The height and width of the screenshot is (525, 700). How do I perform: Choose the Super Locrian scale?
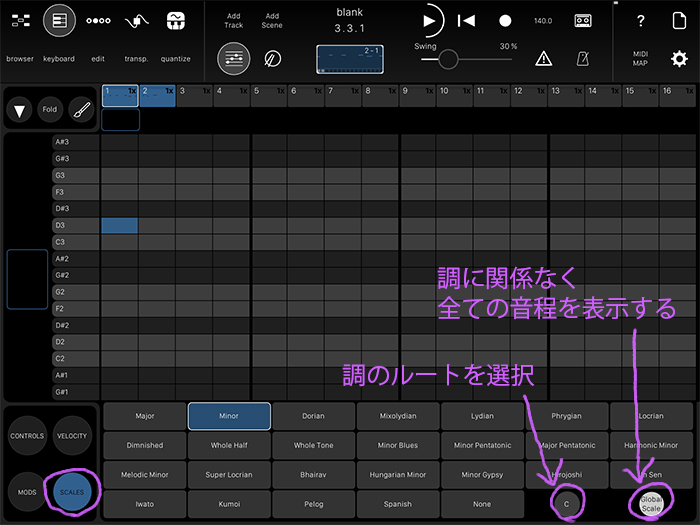tap(229, 475)
